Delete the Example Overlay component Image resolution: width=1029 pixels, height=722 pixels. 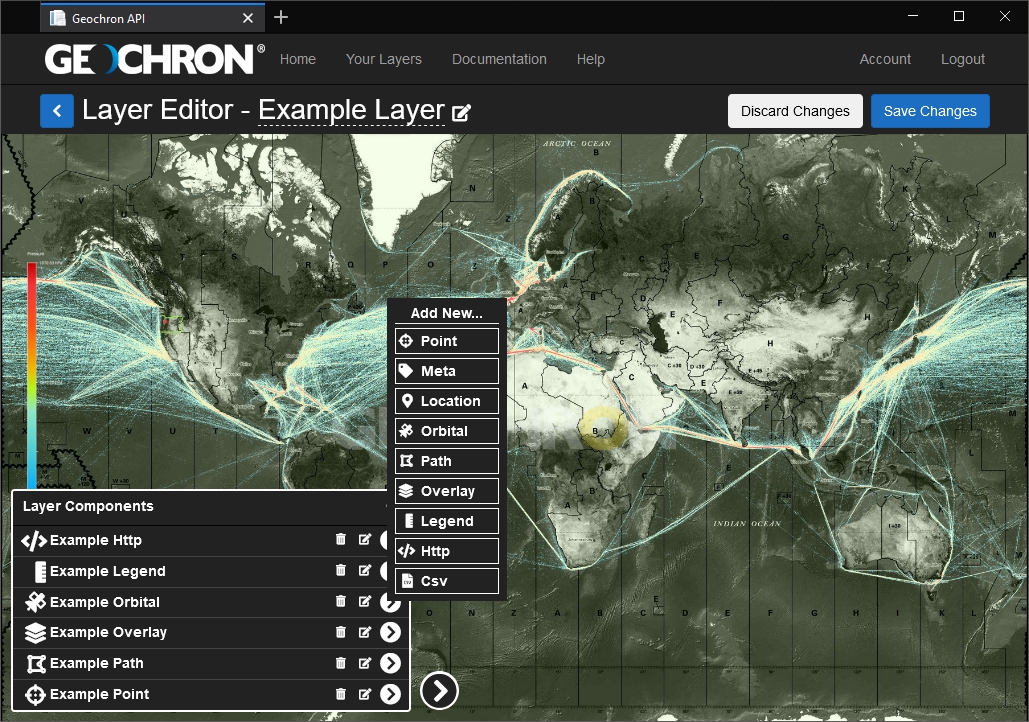click(341, 632)
